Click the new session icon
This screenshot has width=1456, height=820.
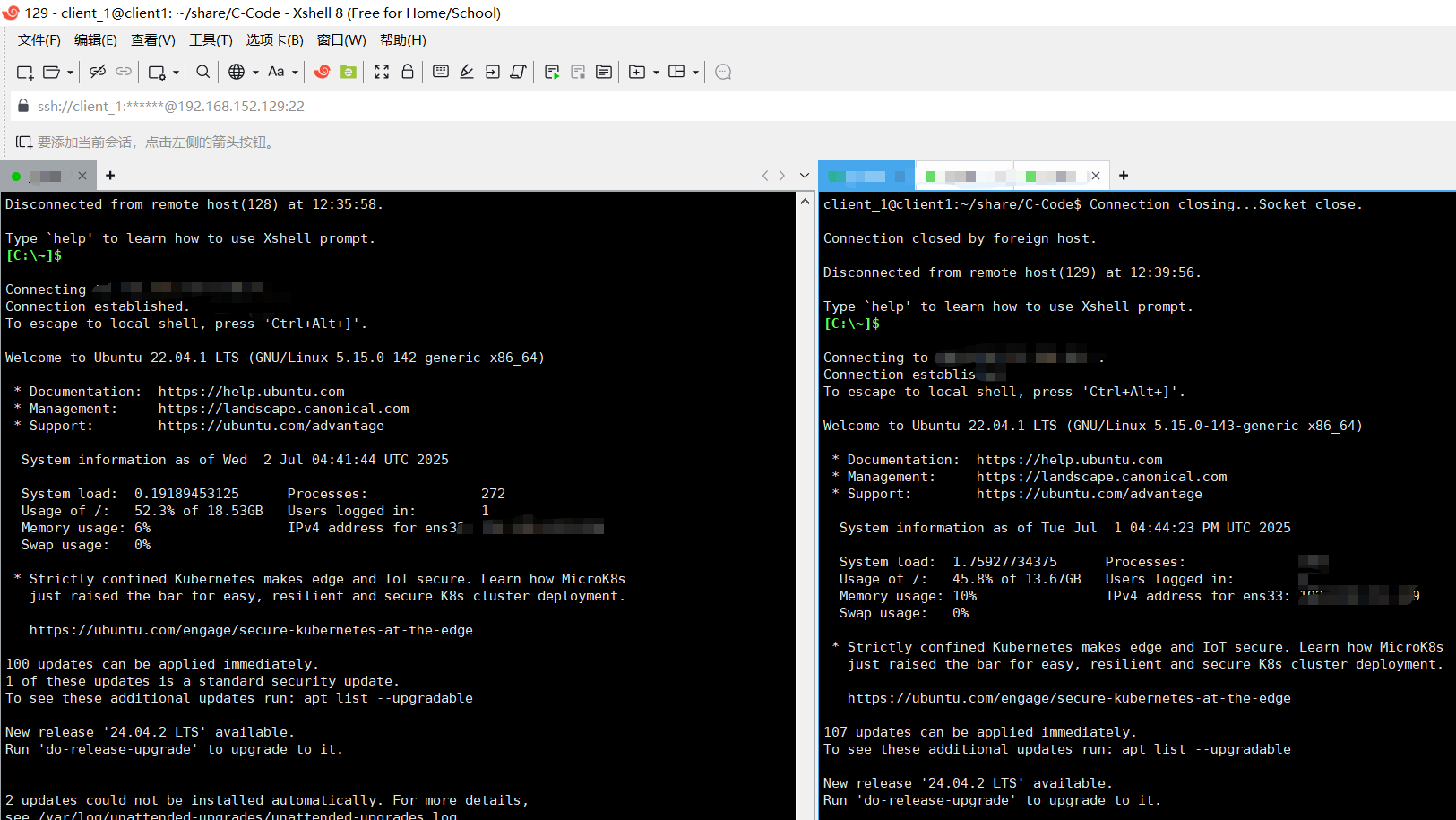click(x=25, y=72)
